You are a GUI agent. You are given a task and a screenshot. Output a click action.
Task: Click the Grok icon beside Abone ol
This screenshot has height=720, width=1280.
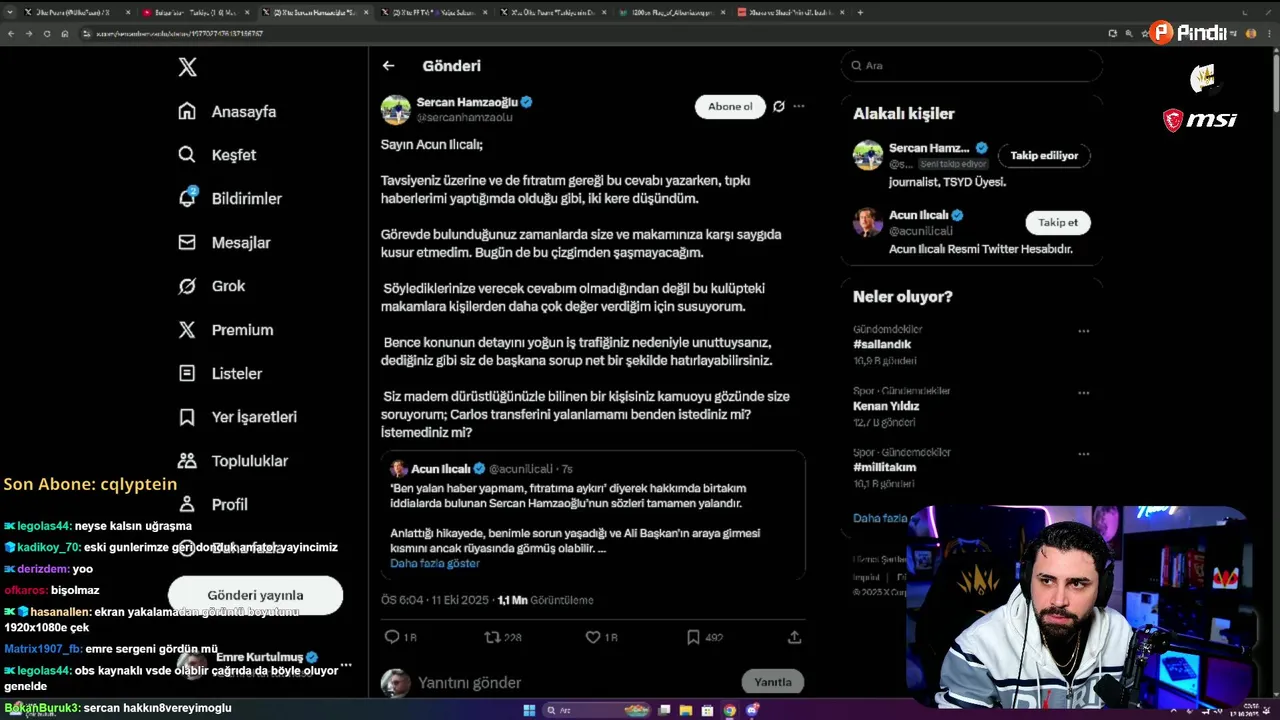779,106
